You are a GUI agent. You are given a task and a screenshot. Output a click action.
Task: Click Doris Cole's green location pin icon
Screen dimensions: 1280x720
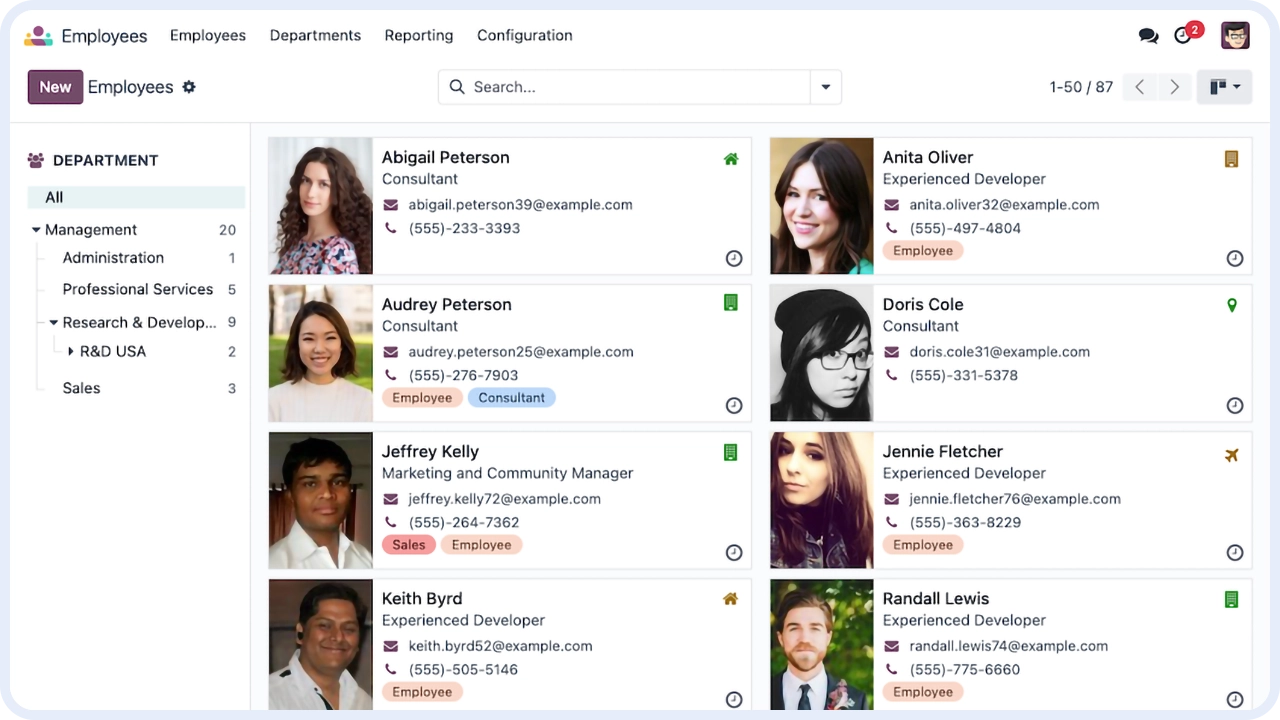1232,305
